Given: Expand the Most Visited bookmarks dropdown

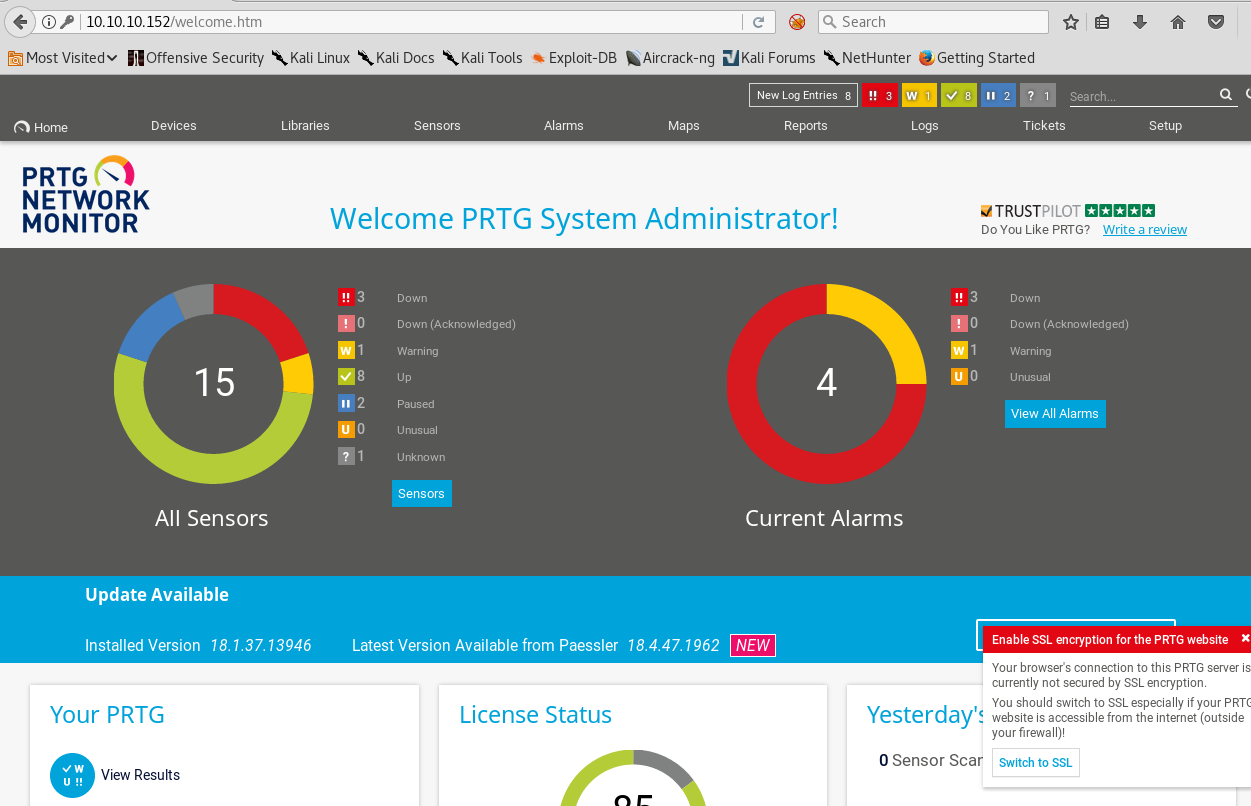Looking at the screenshot, I should tap(63, 58).
